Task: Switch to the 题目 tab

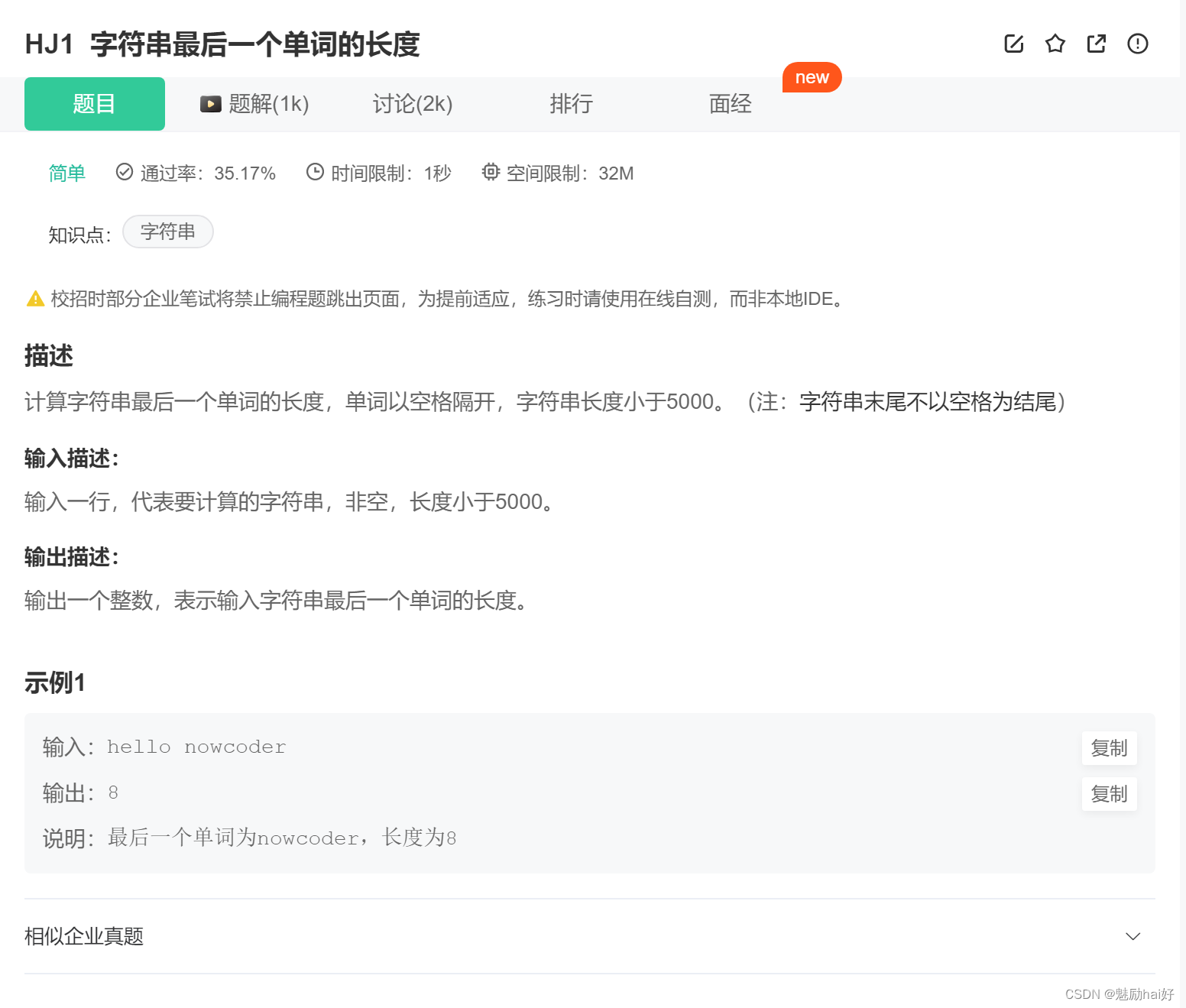Action: click(x=95, y=104)
